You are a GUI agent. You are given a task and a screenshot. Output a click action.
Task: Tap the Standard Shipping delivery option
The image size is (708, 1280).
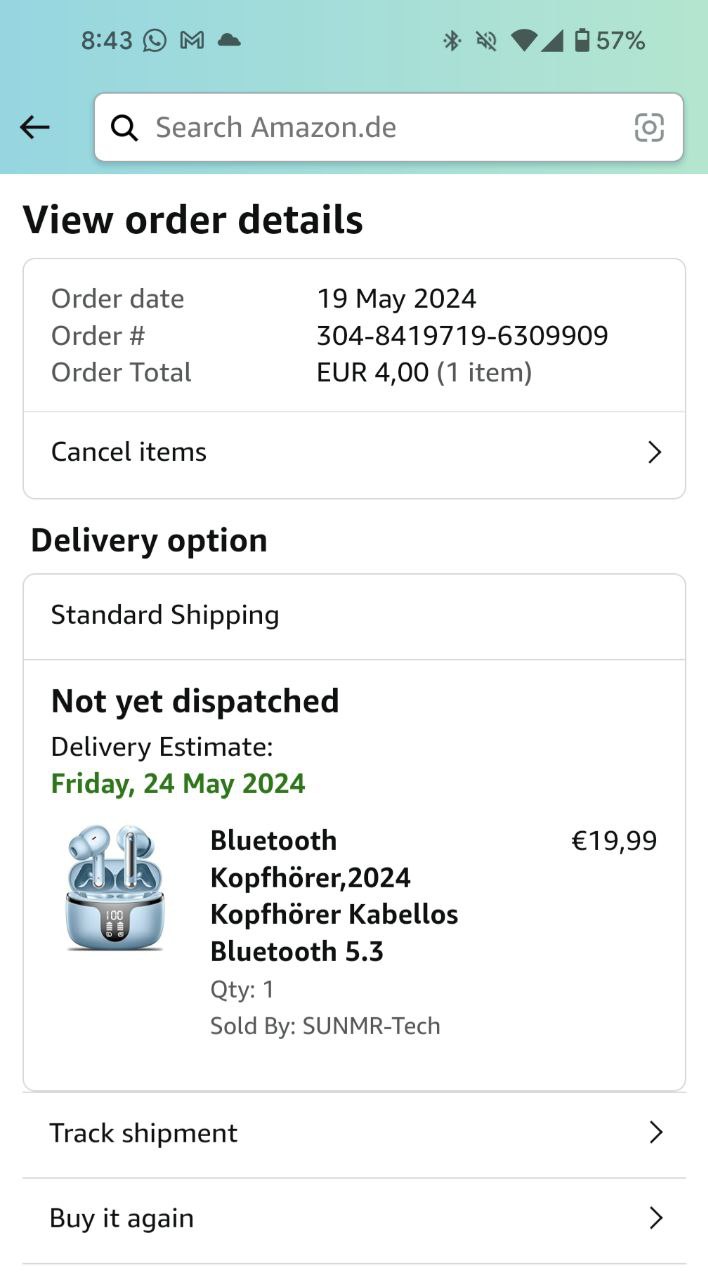coord(165,615)
